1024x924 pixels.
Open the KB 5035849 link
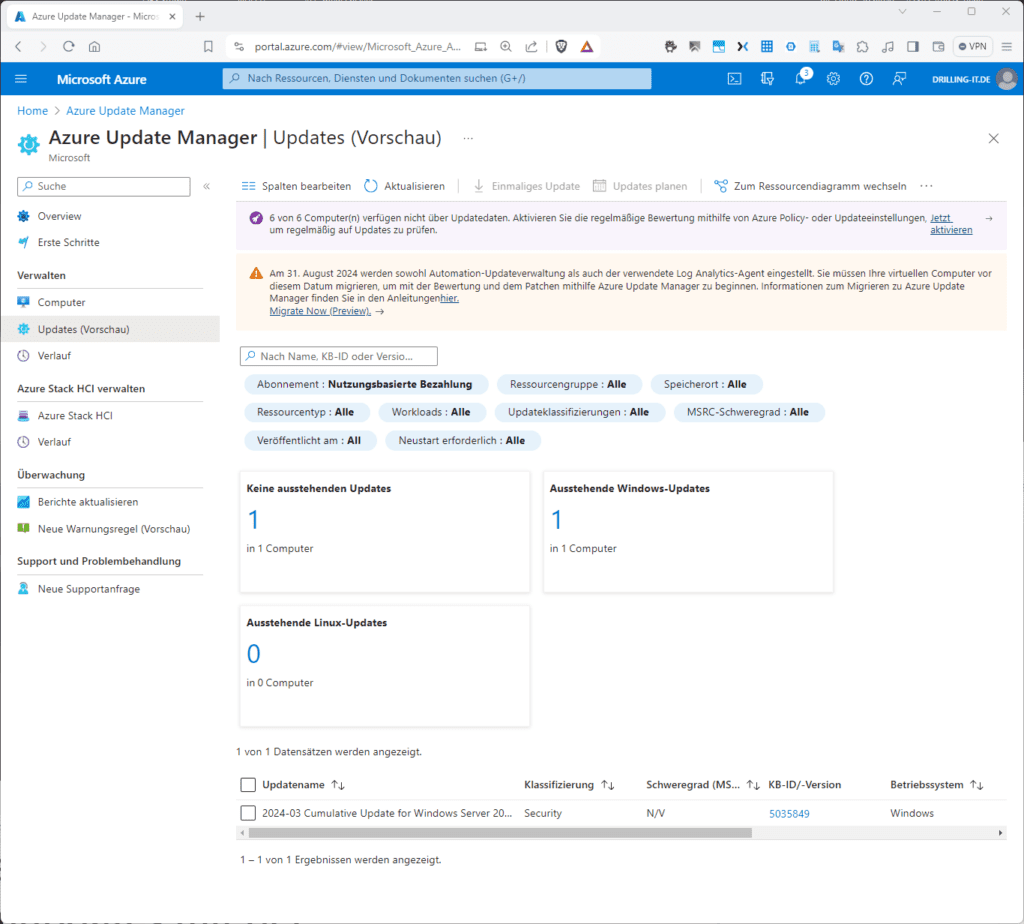coord(789,814)
